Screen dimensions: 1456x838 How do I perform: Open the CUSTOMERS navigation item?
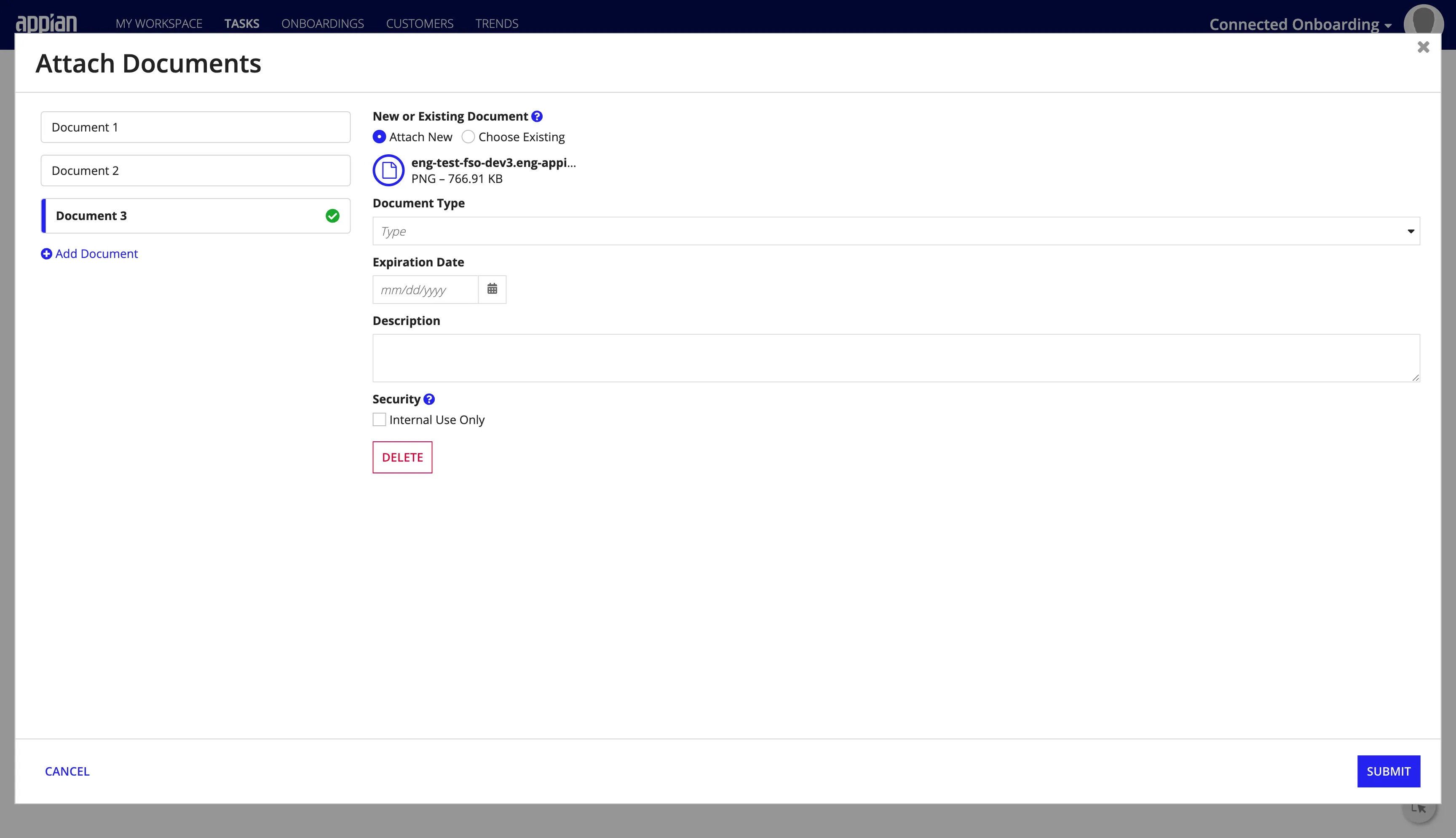coord(420,23)
